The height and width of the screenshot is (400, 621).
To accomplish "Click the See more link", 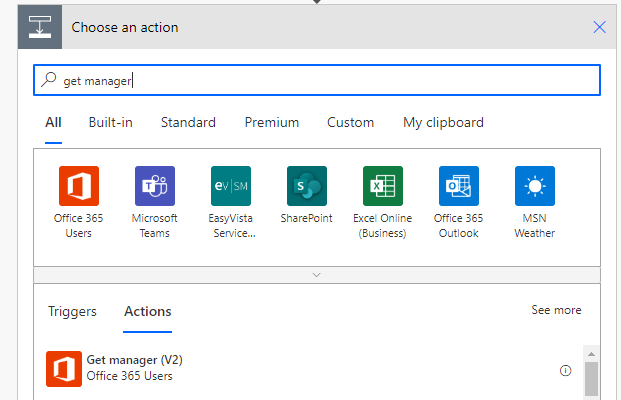I will pos(556,310).
